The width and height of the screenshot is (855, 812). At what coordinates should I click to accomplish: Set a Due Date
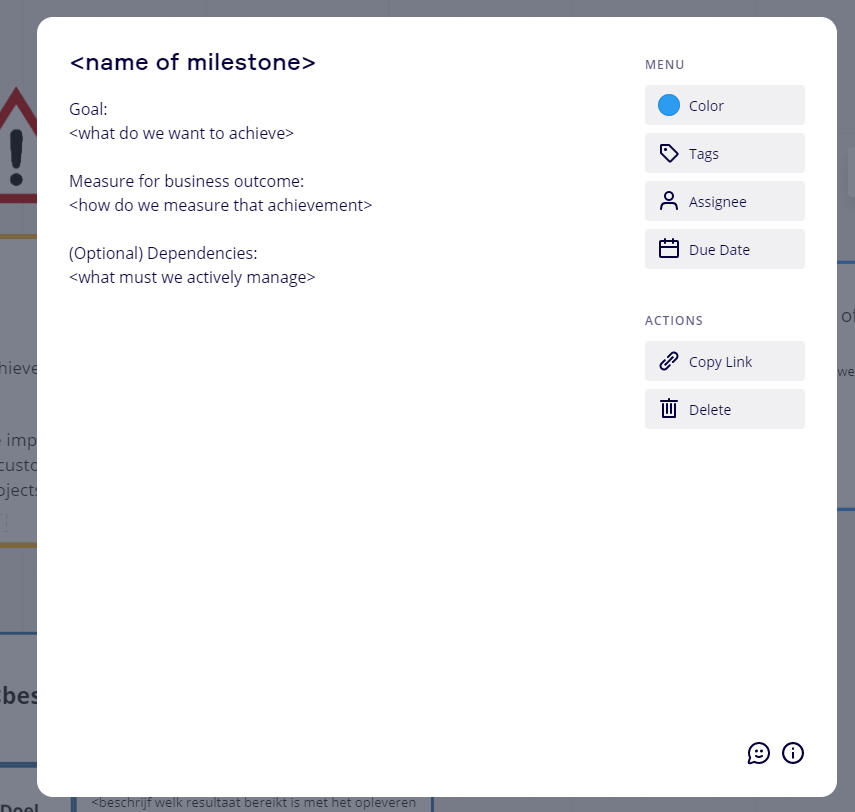click(x=724, y=249)
